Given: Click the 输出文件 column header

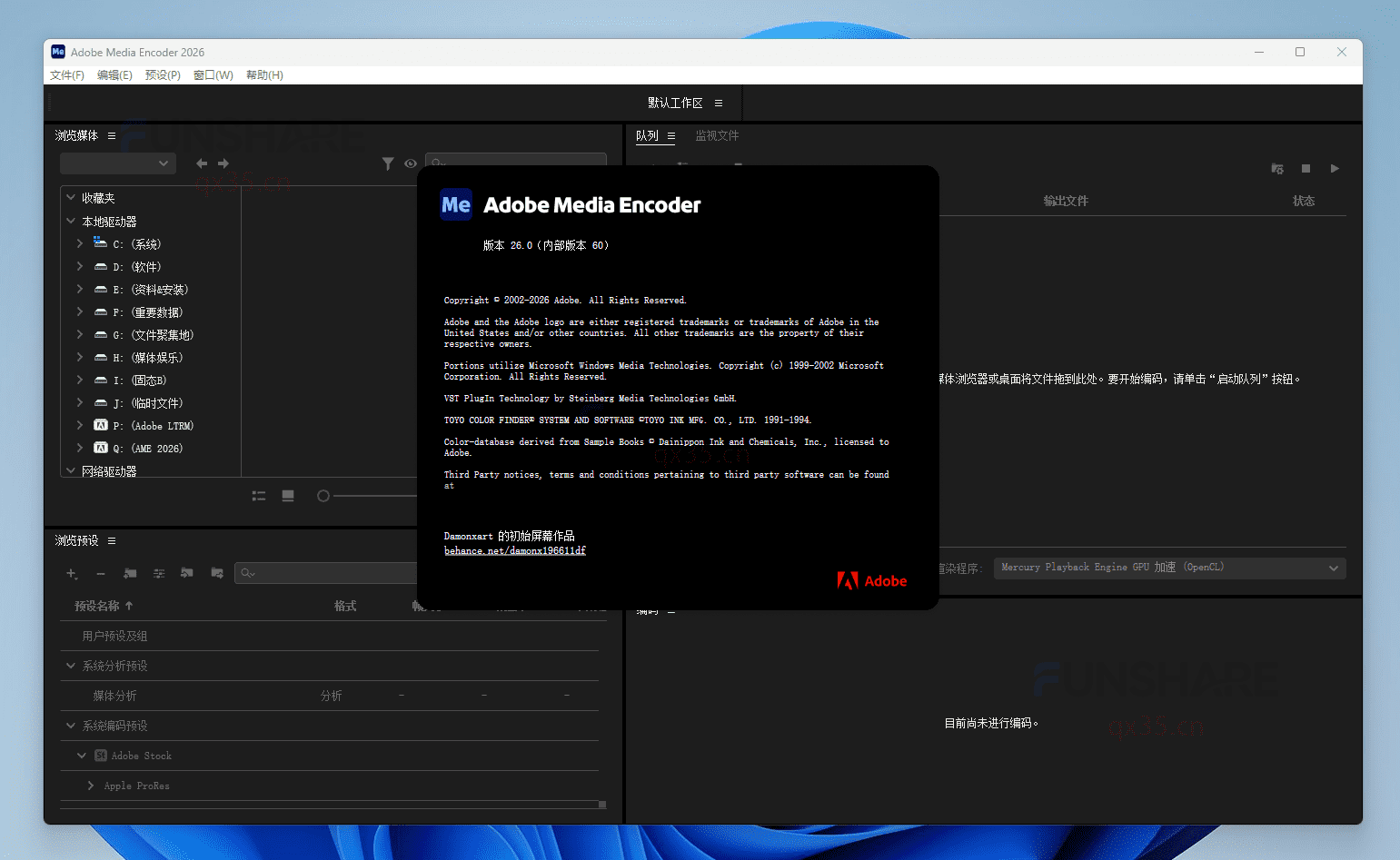Looking at the screenshot, I should (1066, 201).
